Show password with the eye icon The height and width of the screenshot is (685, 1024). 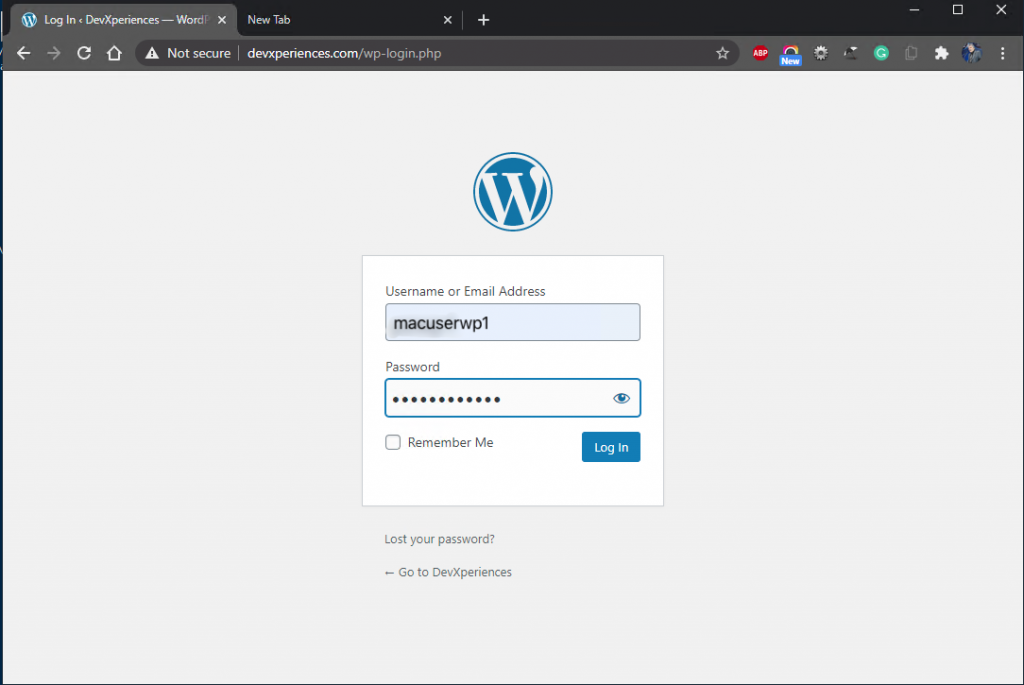click(621, 398)
